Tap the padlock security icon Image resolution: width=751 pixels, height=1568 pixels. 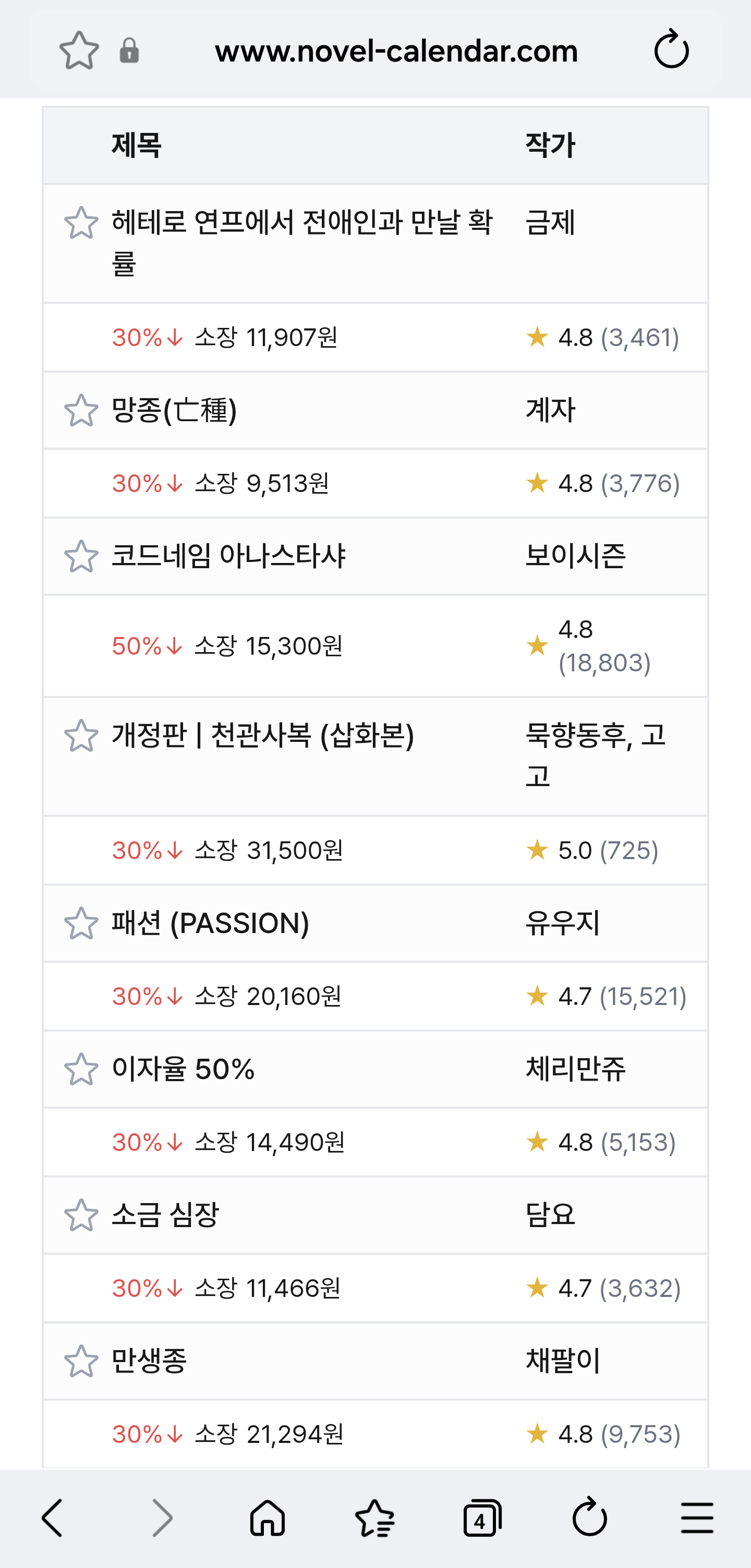point(129,51)
